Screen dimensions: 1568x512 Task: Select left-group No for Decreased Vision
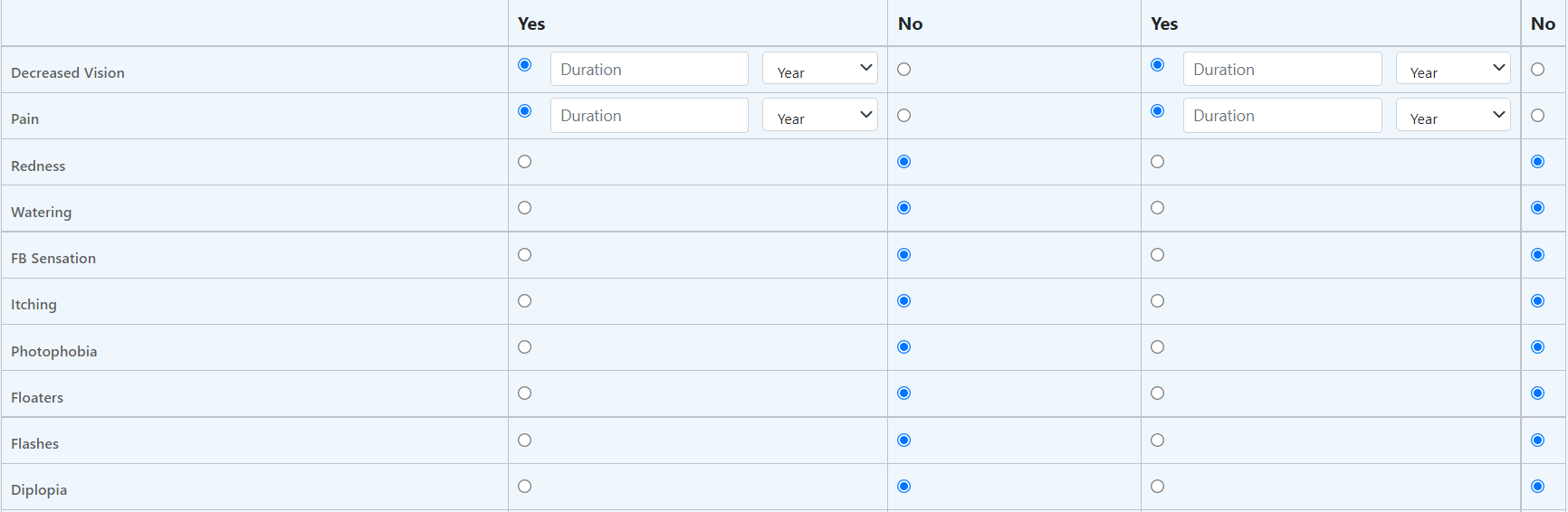[x=904, y=70]
